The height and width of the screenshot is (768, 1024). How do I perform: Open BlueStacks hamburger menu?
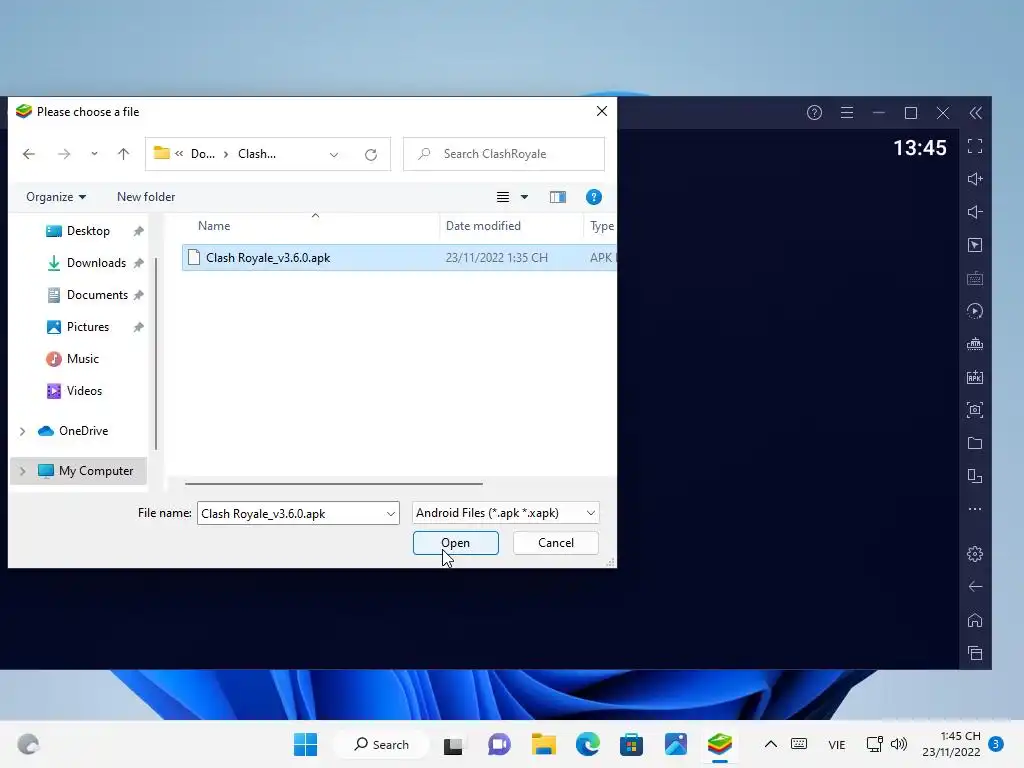pyautogui.click(x=846, y=113)
